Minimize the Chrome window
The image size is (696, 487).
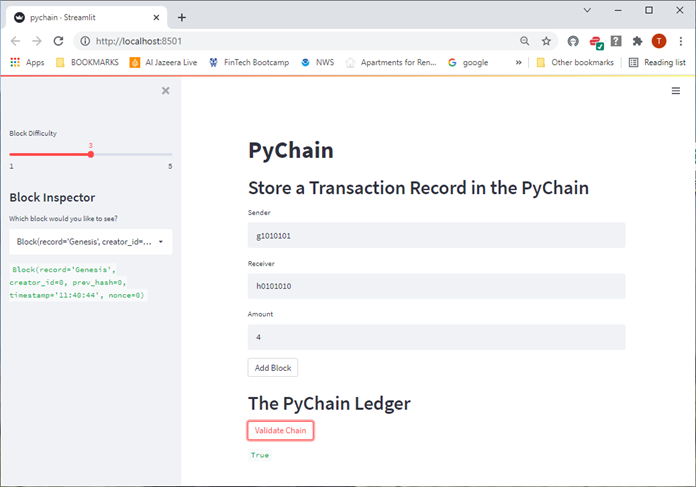[618, 10]
